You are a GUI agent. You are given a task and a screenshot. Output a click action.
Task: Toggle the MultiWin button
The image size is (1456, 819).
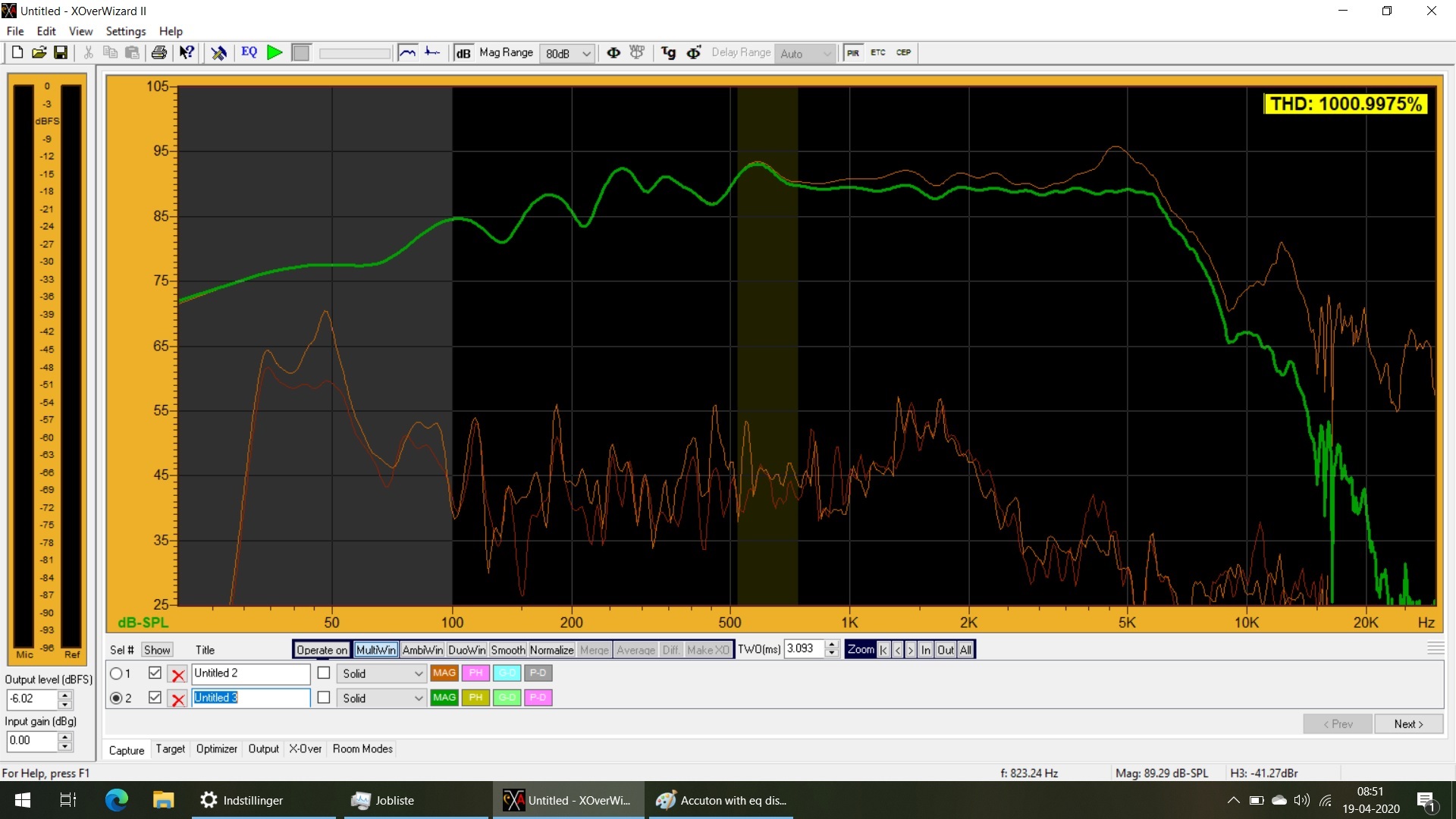coord(375,650)
